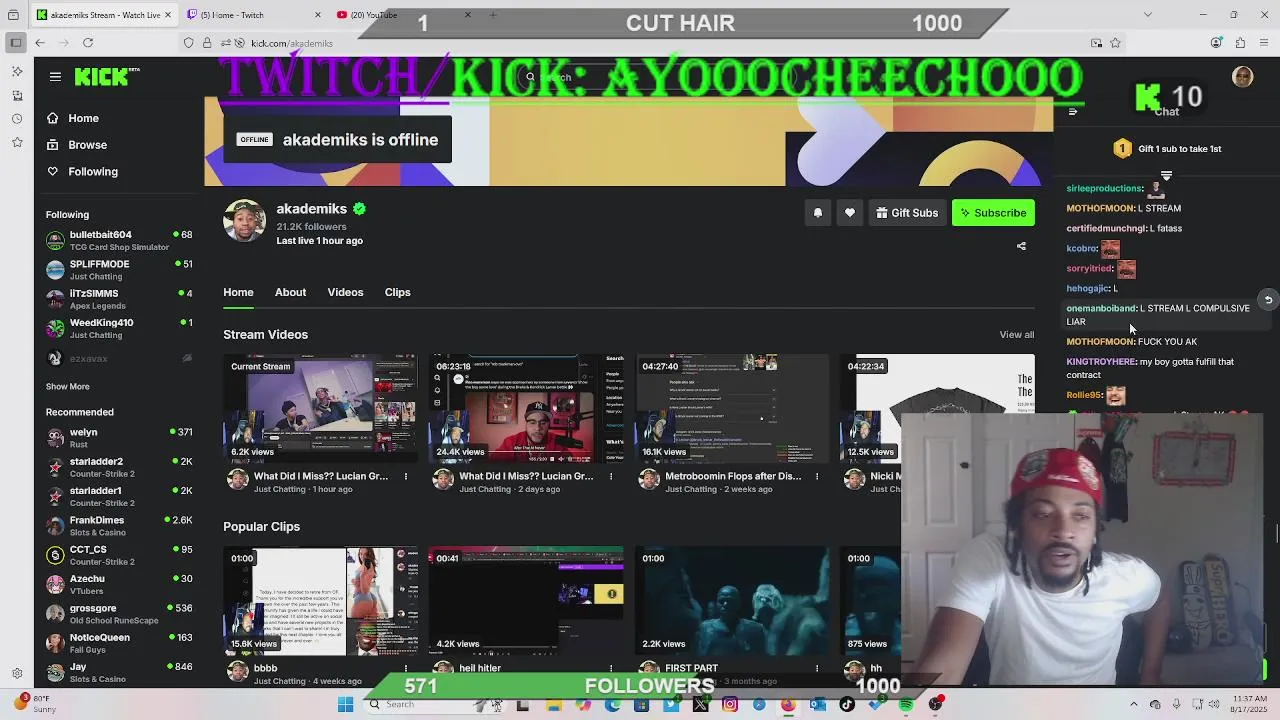This screenshot has height=720, width=1280.
Task: Click the browser back arrow
Action: tap(40, 43)
